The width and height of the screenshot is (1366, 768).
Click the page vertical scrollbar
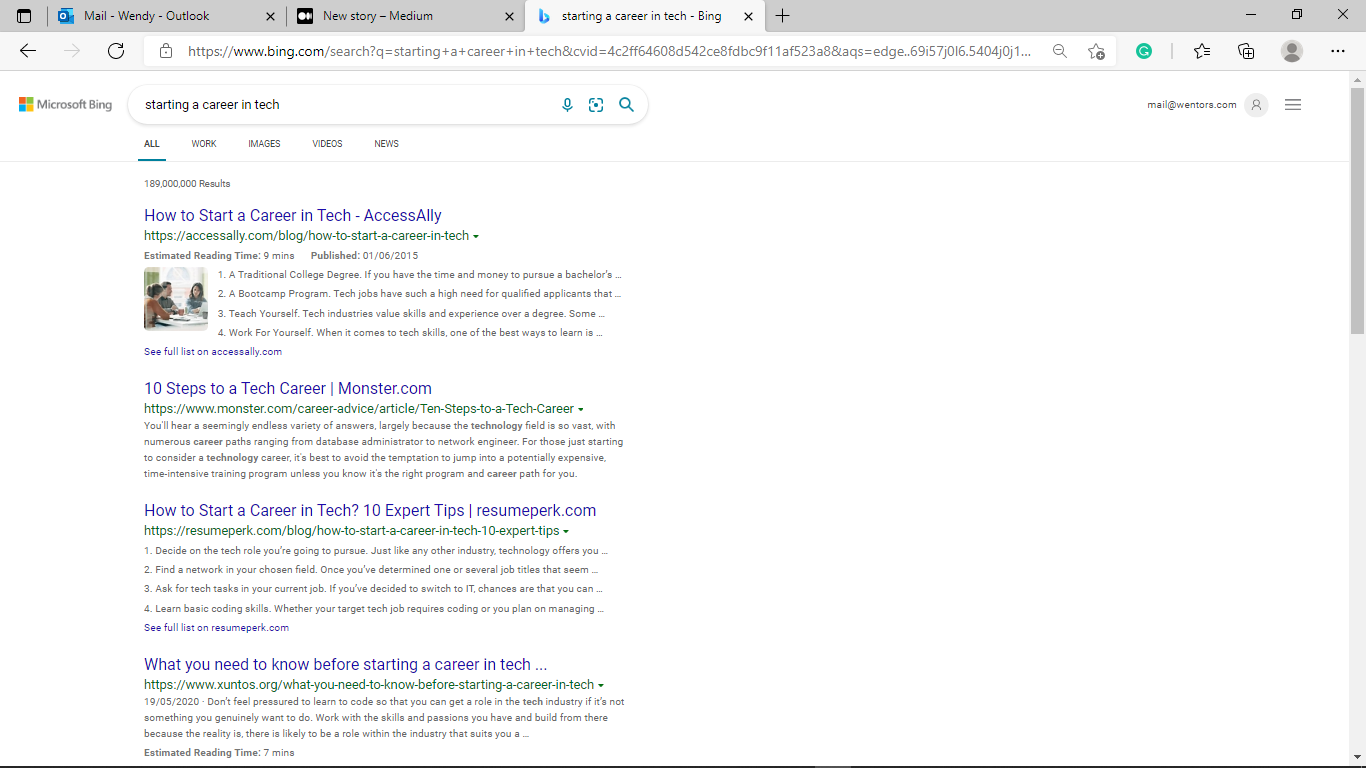point(1357,210)
